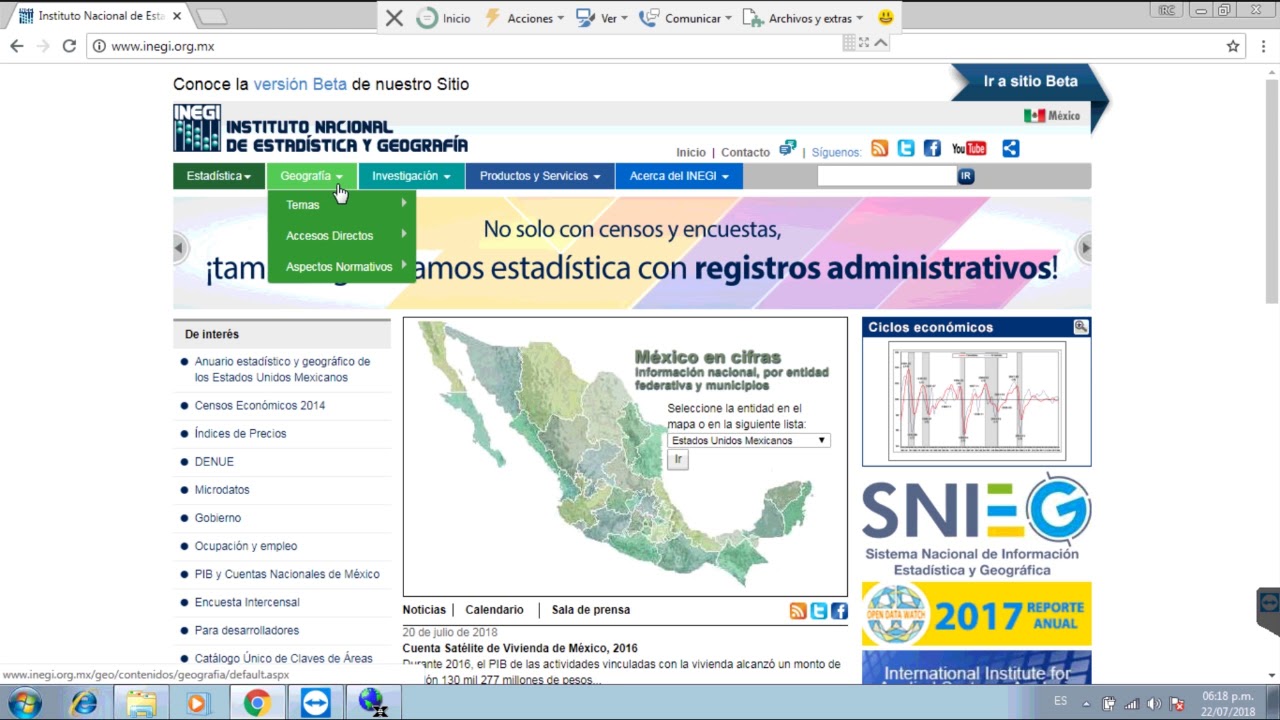Open TeamViewer taskbar icon

pos(315,703)
